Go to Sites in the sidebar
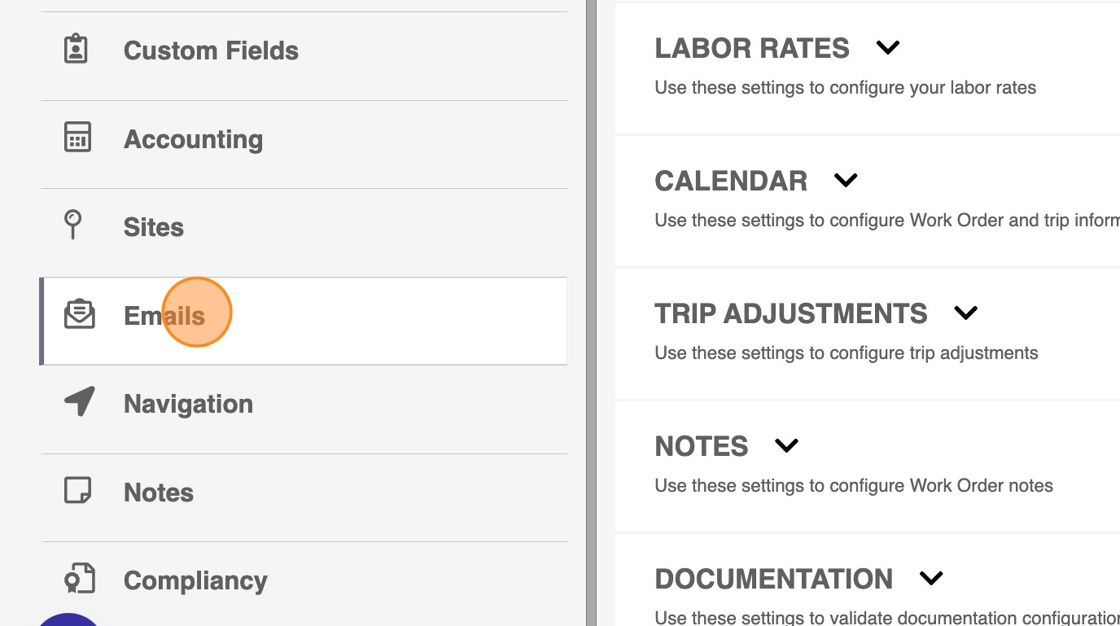Screen dimensions: 1120x626 point(153,228)
